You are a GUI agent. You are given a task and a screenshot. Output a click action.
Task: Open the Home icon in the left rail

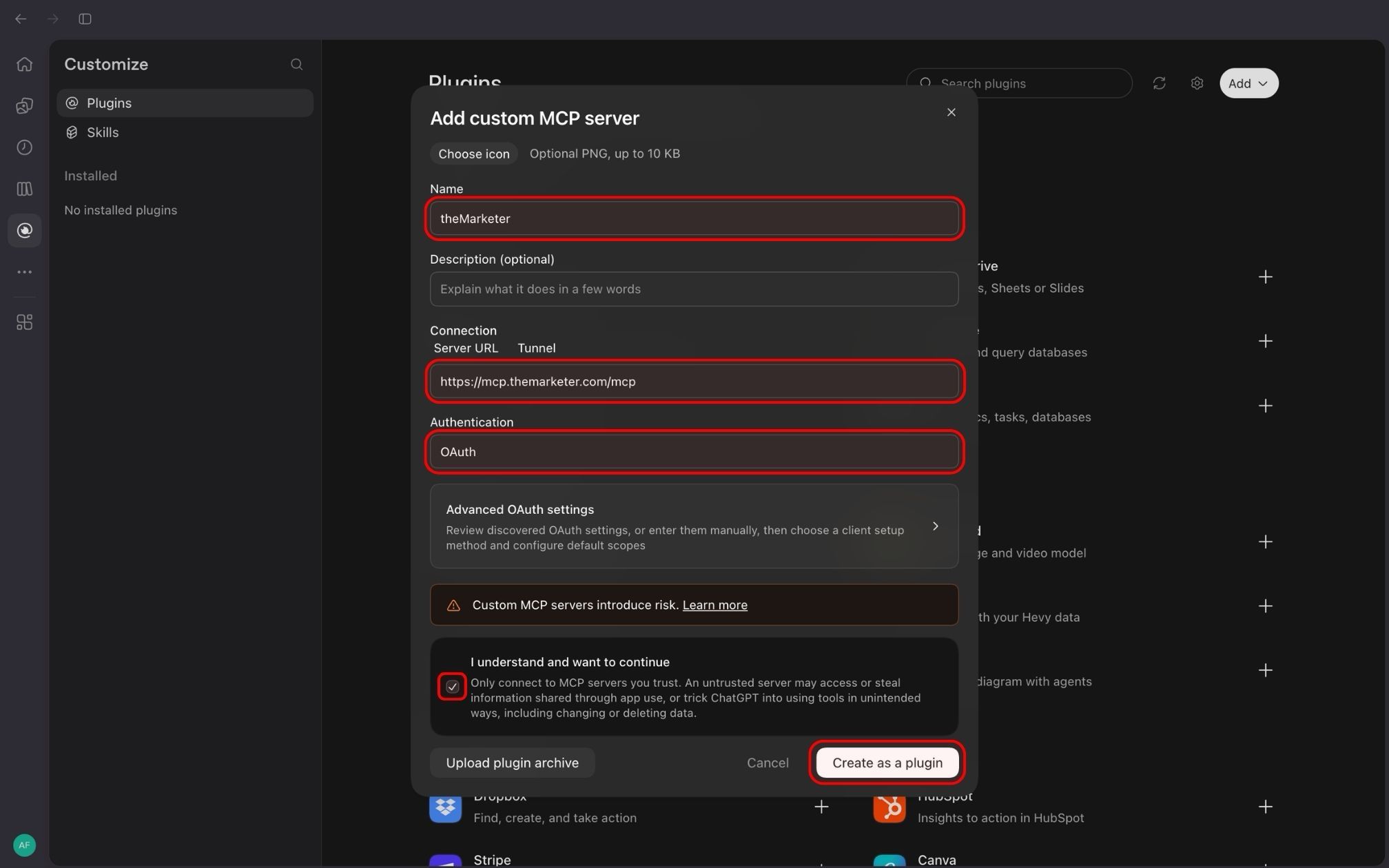[x=25, y=64]
